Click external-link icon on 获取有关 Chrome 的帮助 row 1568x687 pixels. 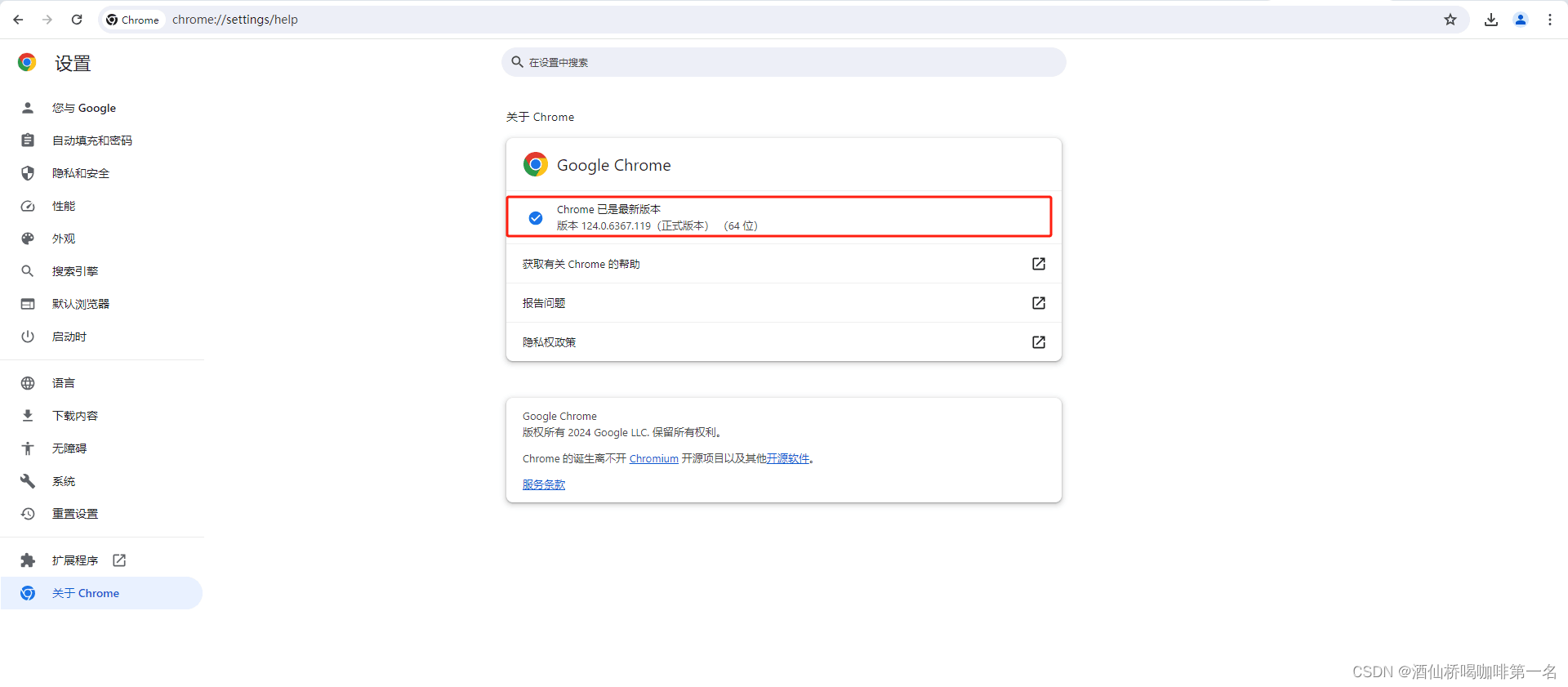pos(1039,264)
